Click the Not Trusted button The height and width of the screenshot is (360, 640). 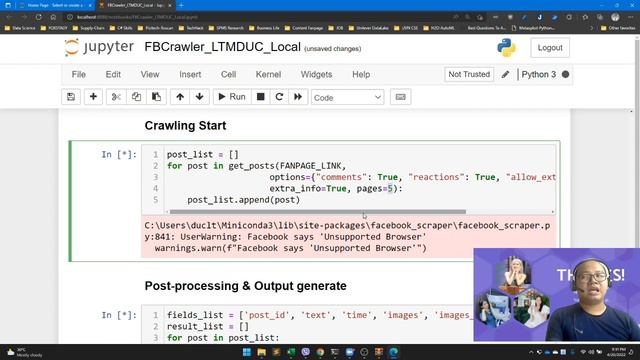[x=469, y=74]
